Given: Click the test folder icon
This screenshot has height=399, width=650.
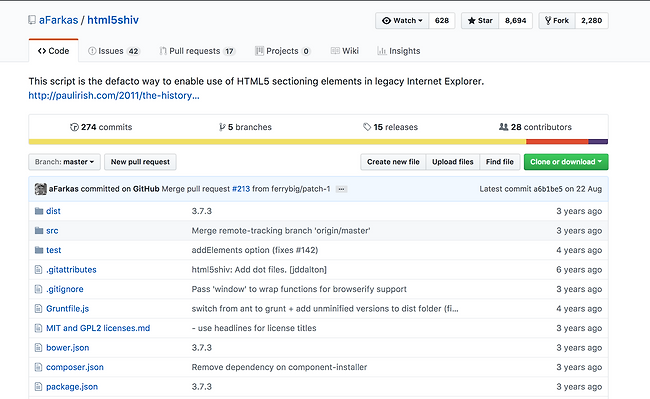Looking at the screenshot, I should 39,250.
